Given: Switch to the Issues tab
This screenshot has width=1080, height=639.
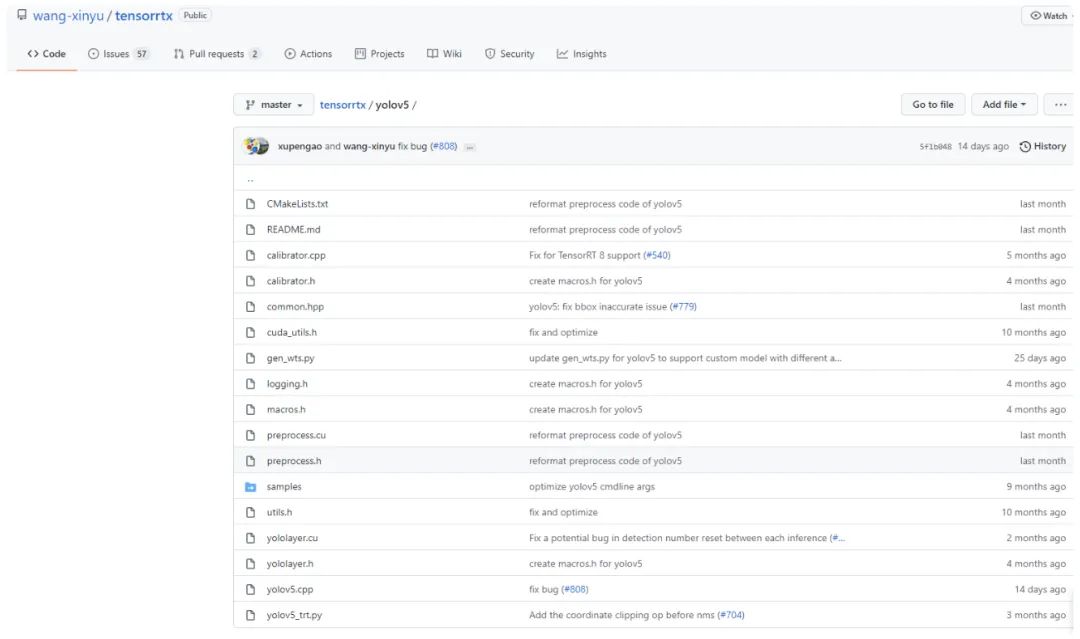Looking at the screenshot, I should [118, 54].
